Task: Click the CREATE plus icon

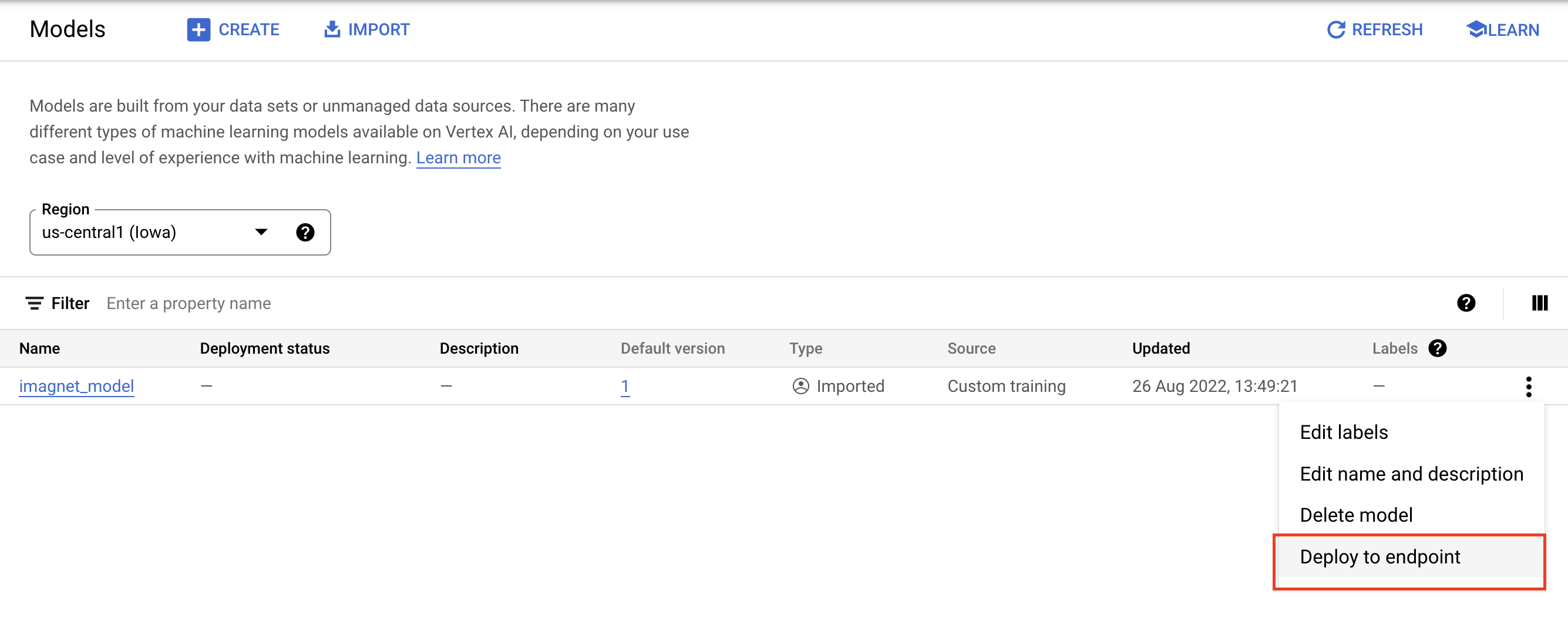Action: (x=198, y=29)
